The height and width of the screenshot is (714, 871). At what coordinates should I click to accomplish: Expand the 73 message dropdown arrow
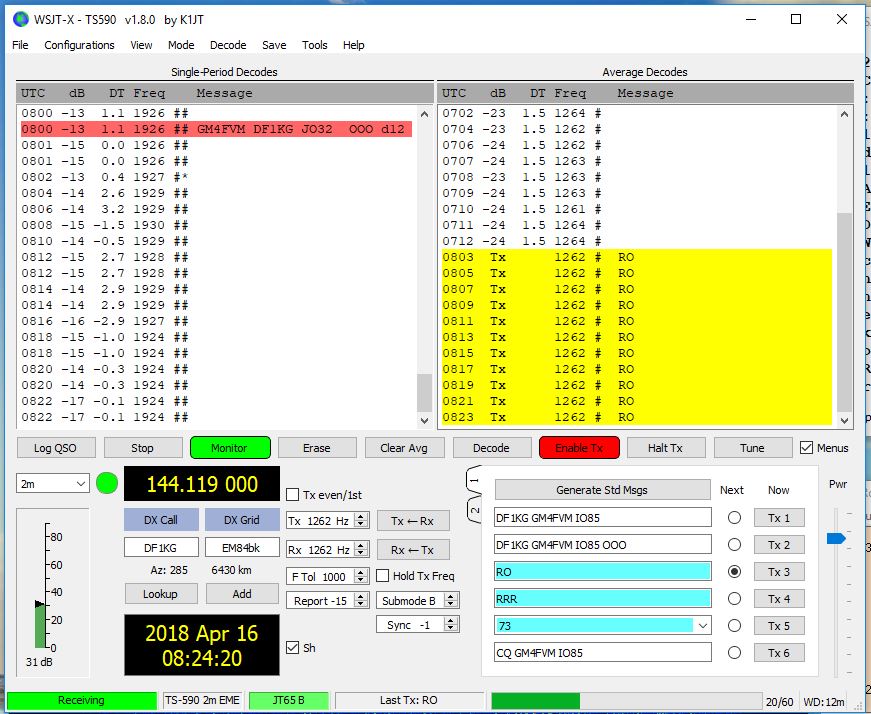point(703,626)
